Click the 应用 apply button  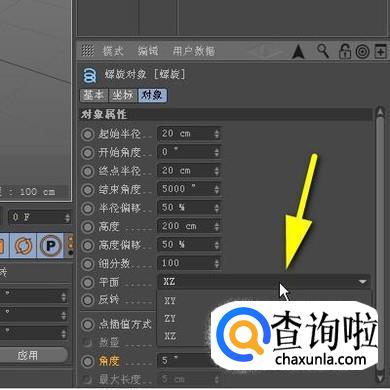pyautogui.click(x=28, y=355)
